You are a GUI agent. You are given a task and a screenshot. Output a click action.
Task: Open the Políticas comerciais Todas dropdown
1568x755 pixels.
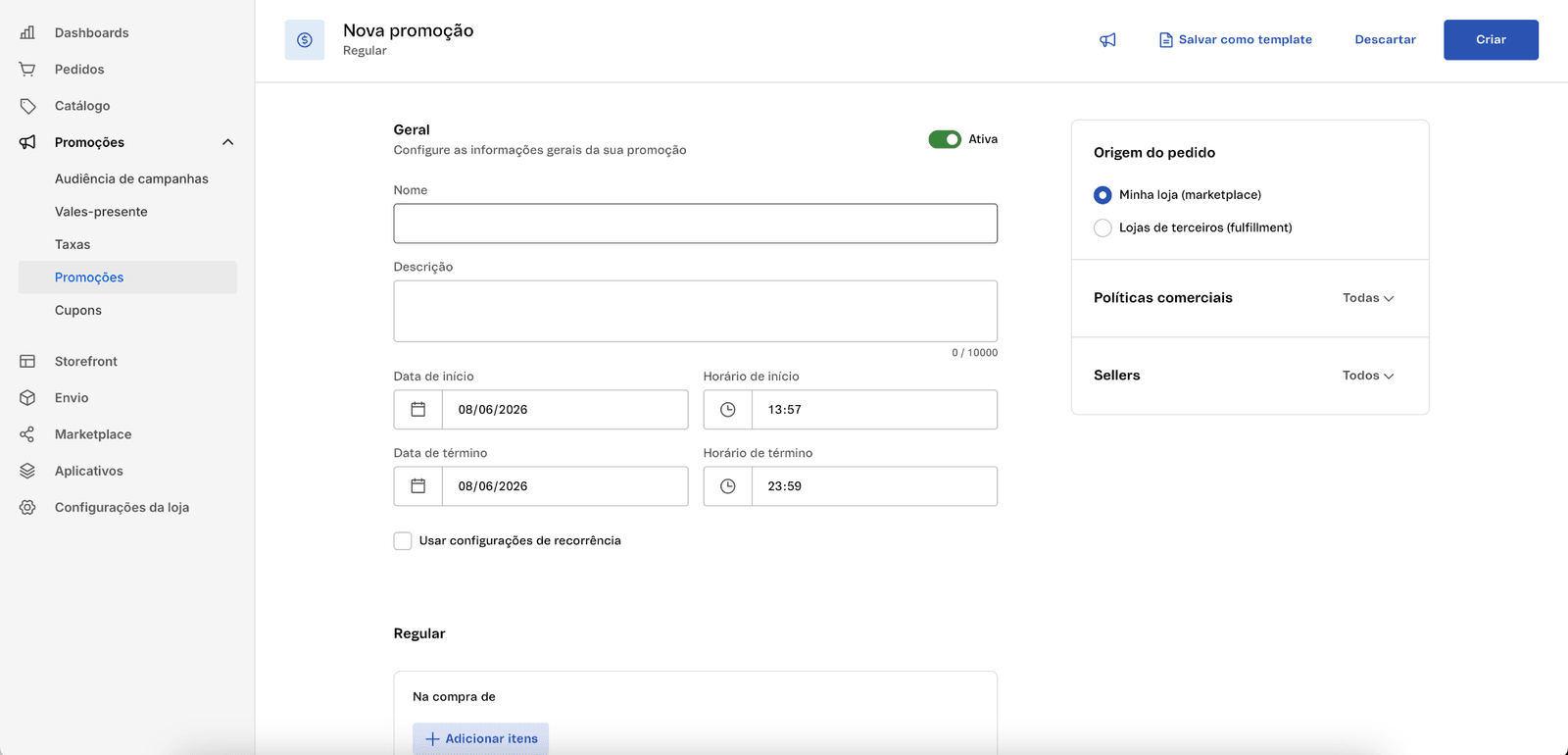pos(1368,298)
